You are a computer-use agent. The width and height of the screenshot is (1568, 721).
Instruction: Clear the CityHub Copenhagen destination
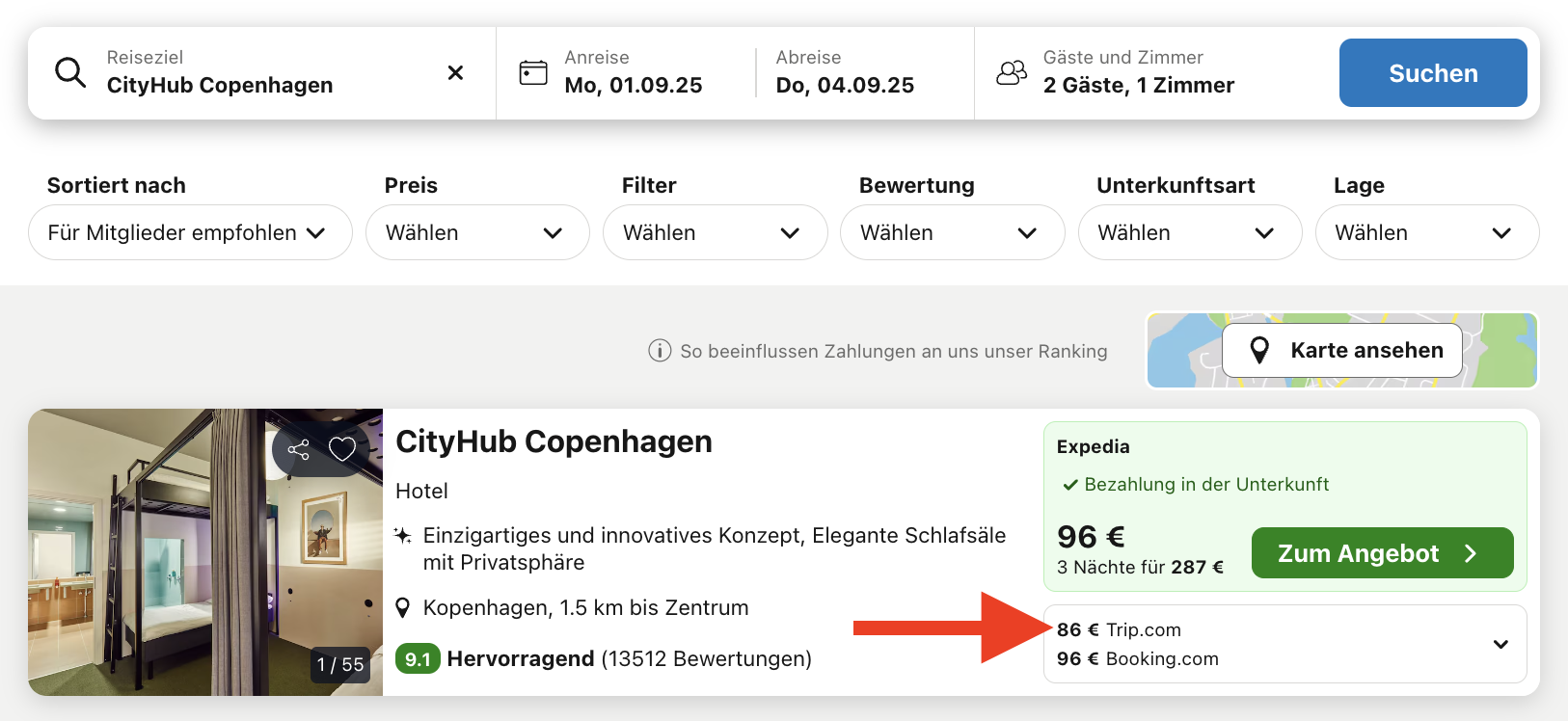456,72
